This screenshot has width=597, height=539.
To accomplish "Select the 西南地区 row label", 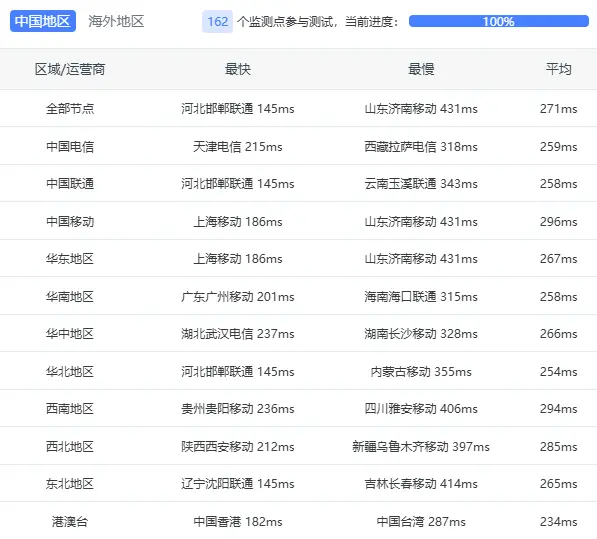I will pyautogui.click(x=70, y=409).
